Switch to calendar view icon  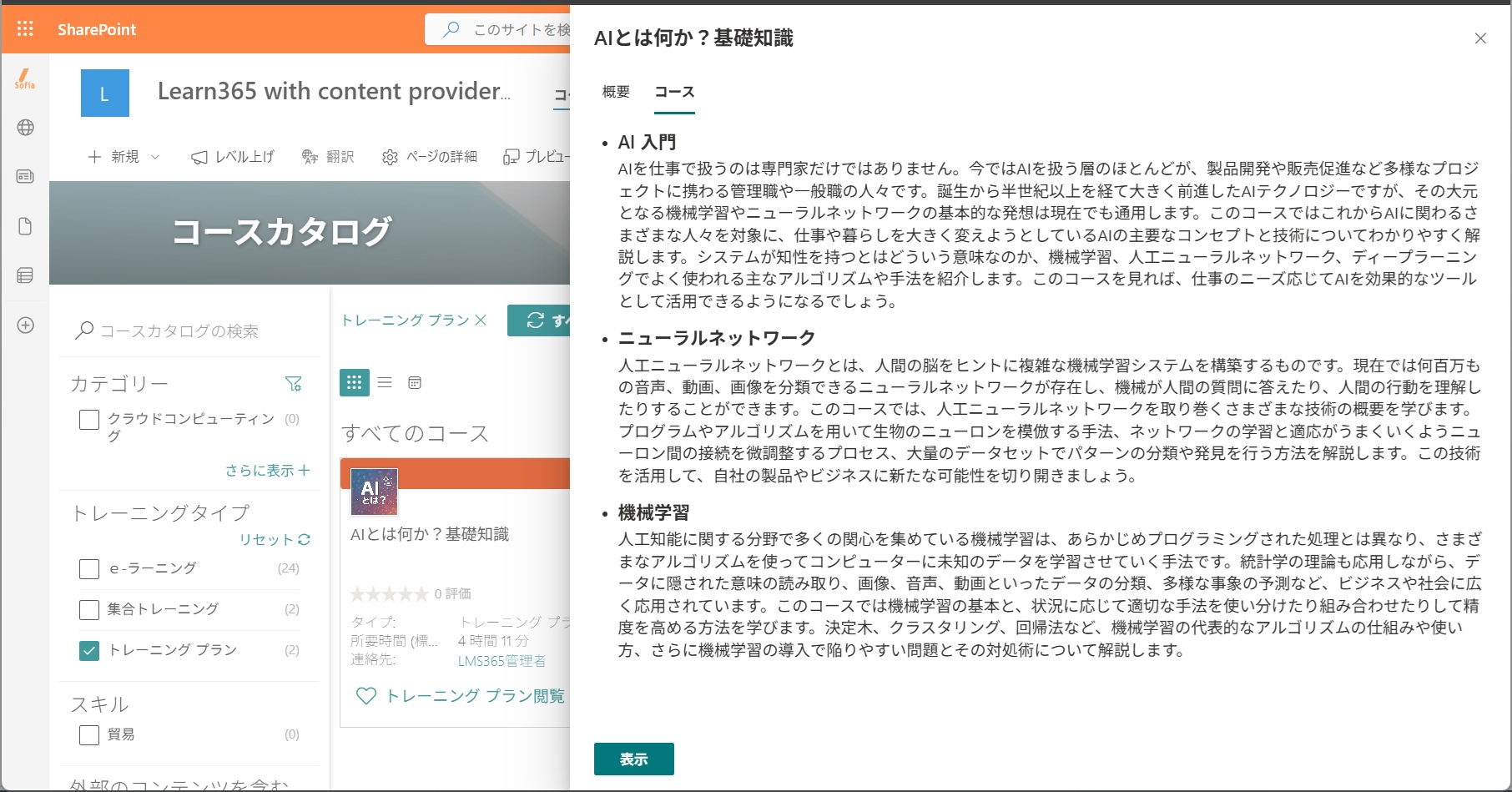coord(415,382)
